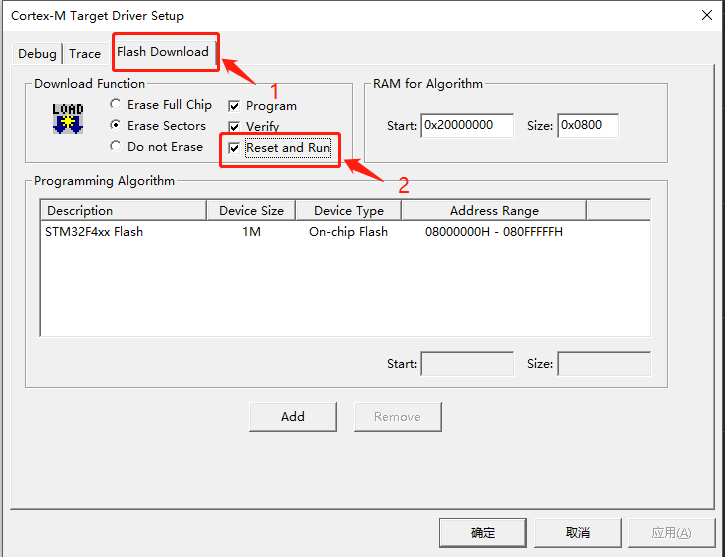Click the LOAD download icon
The width and height of the screenshot is (725, 557).
tap(68, 119)
